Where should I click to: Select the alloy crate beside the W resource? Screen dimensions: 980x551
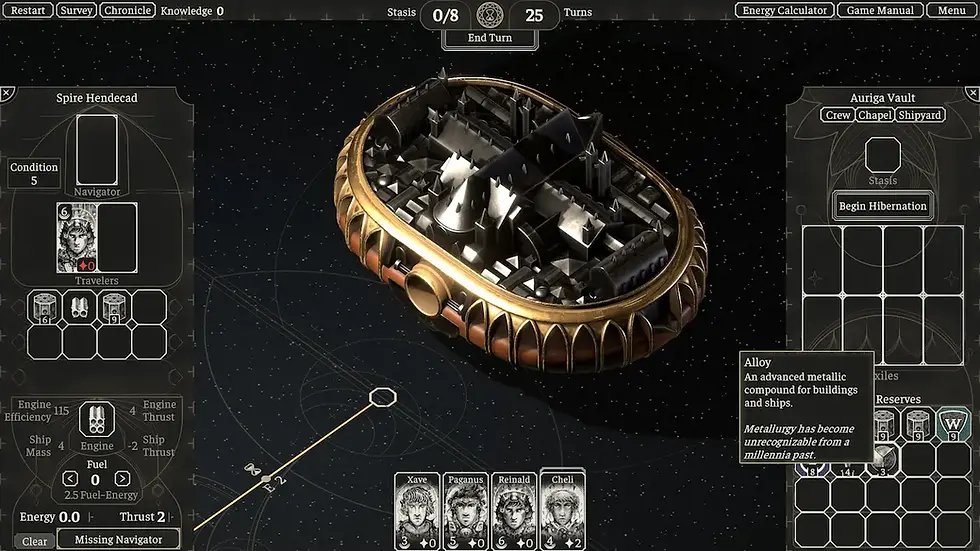point(918,425)
